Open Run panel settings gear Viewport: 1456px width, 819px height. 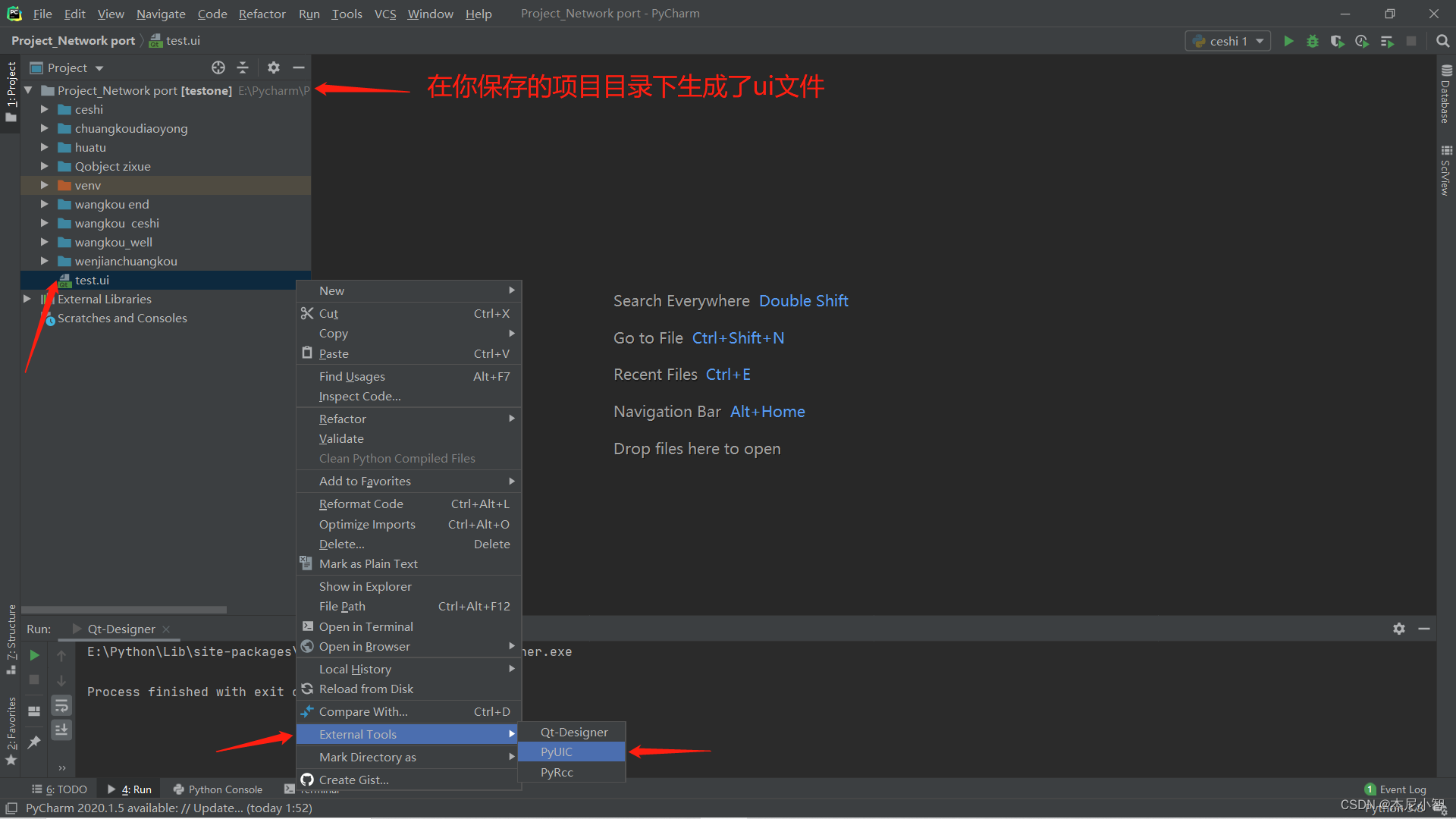(1399, 629)
